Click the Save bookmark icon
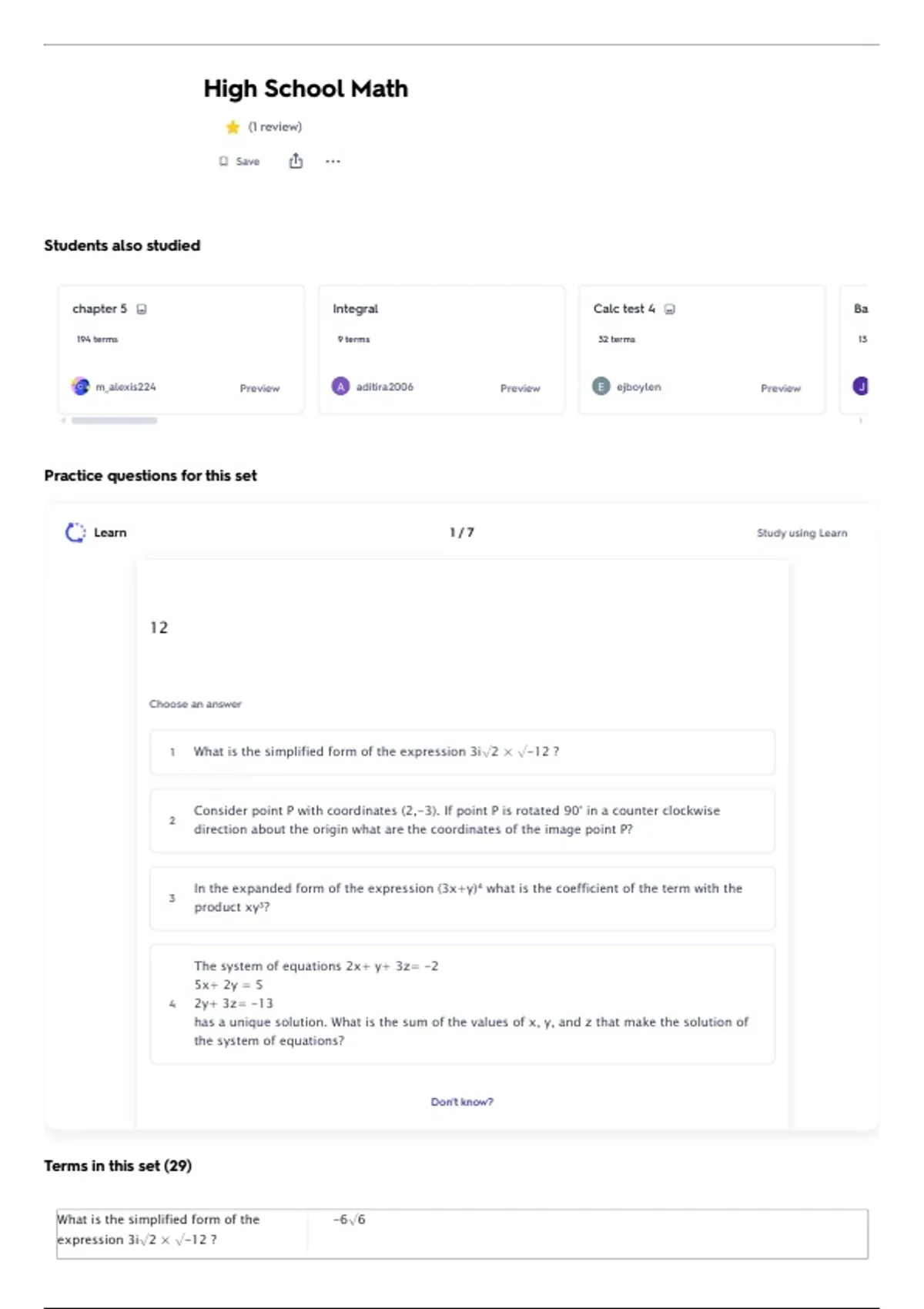Viewport: 924px width, 1309px height. 223,162
